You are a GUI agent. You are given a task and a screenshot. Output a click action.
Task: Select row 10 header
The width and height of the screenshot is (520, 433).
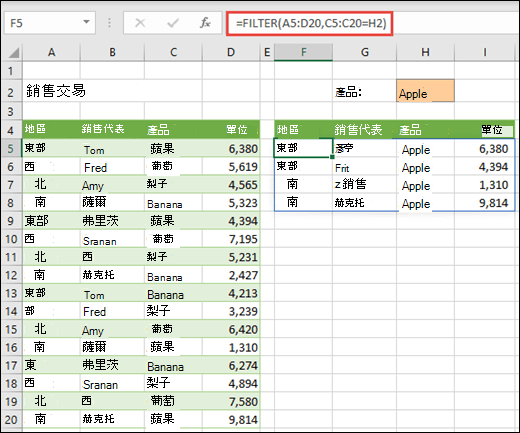coord(11,239)
